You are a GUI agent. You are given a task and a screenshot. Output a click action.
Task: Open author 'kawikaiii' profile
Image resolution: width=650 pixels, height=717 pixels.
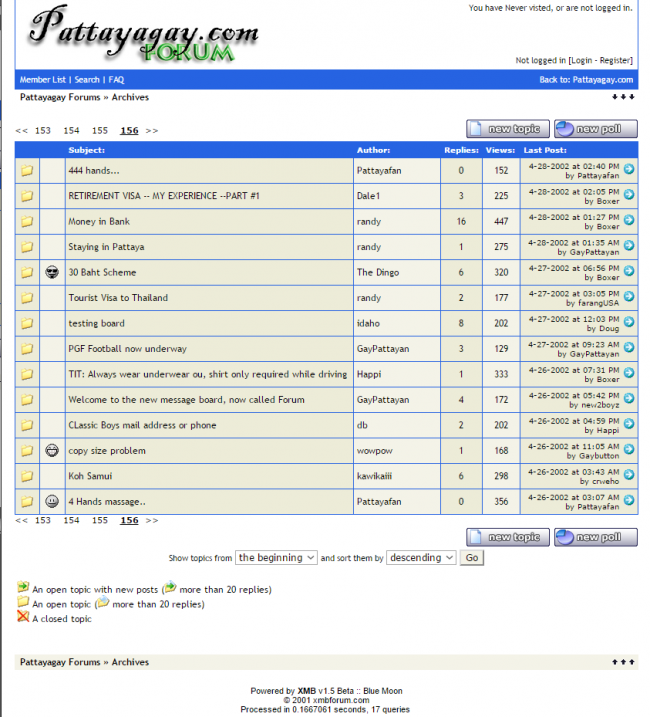coord(374,476)
